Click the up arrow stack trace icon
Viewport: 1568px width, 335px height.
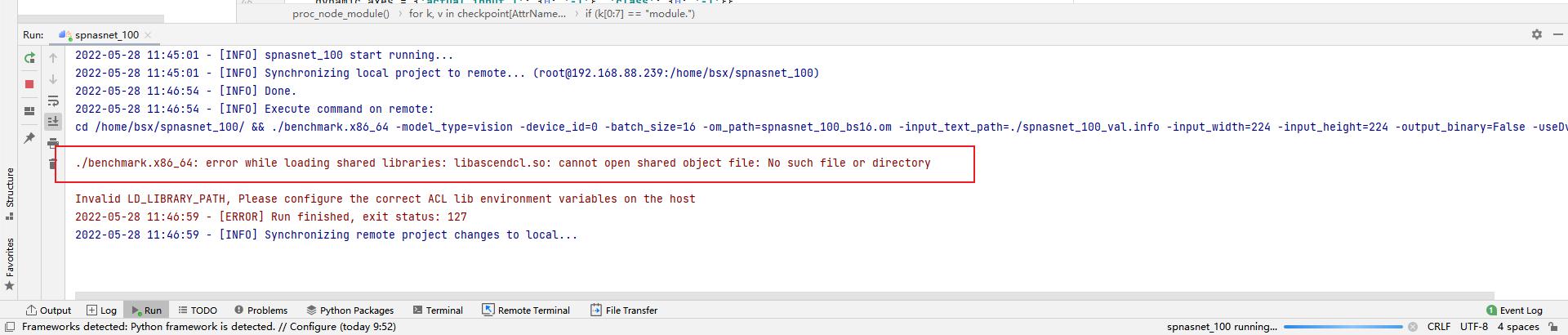(x=53, y=58)
